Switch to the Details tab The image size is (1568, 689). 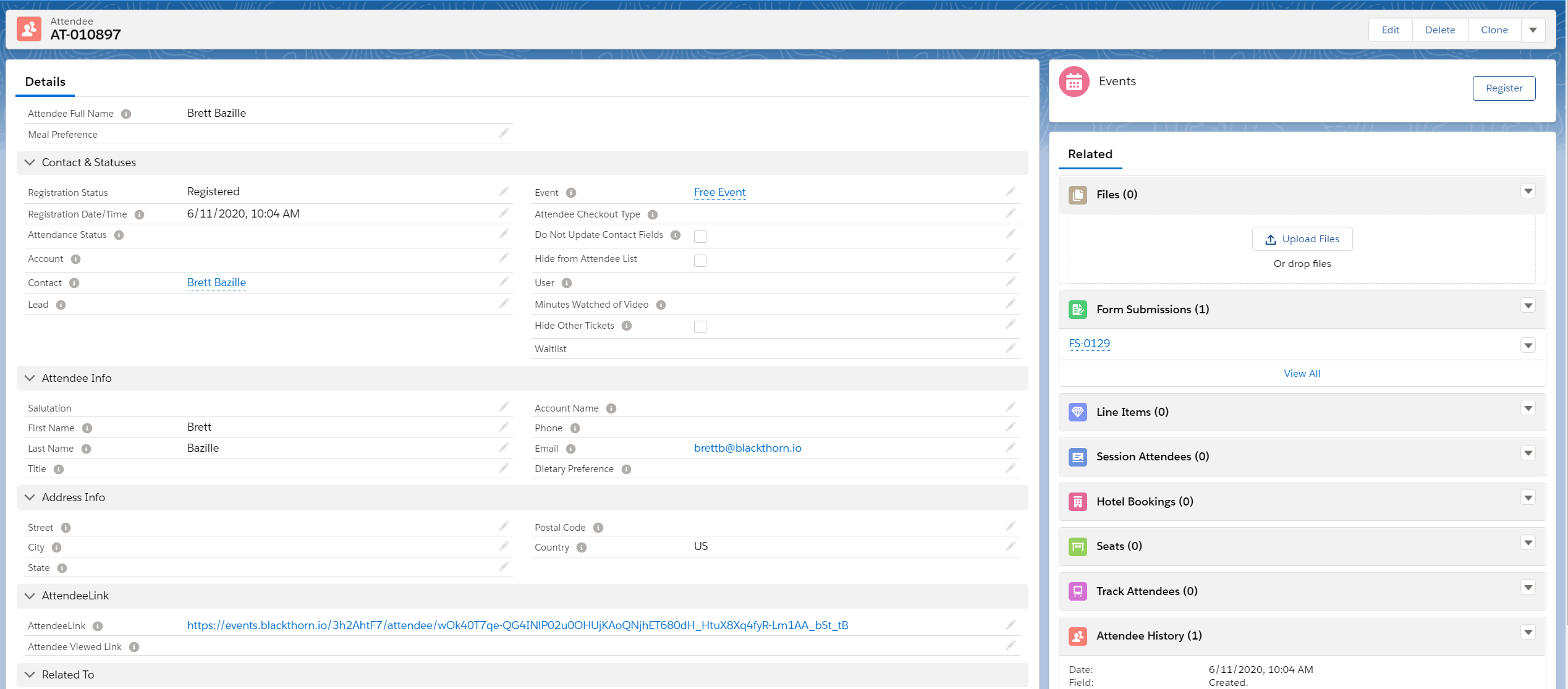coord(45,82)
